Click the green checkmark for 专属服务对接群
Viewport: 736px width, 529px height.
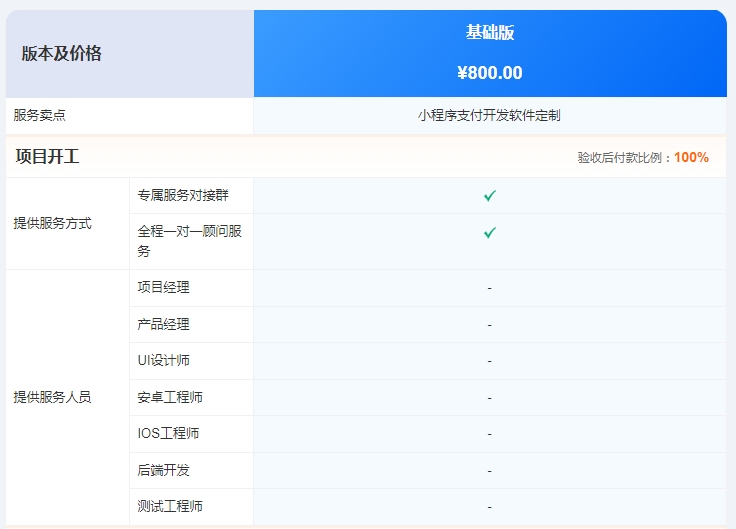(x=490, y=195)
